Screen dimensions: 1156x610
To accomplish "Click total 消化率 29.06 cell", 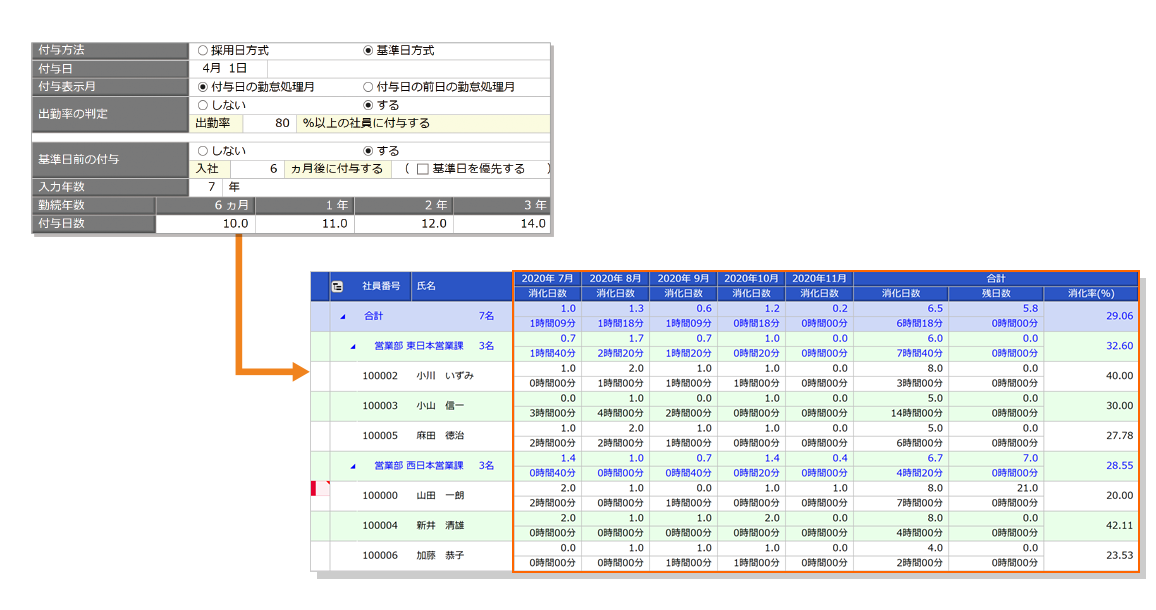I will pyautogui.click(x=1091, y=316).
